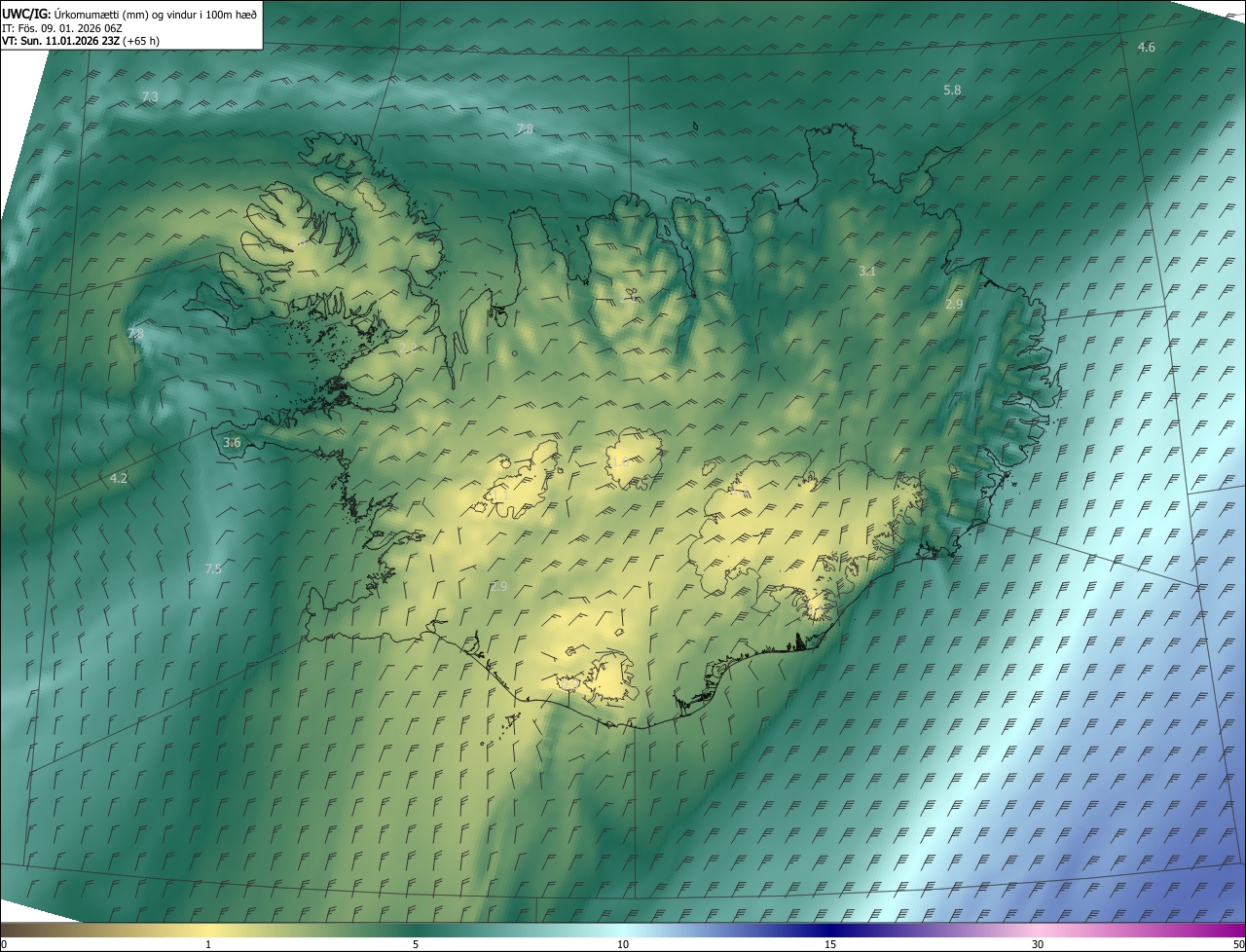Click the '5' tick label on color scale
The width and height of the screenshot is (1246, 952).
[416, 944]
